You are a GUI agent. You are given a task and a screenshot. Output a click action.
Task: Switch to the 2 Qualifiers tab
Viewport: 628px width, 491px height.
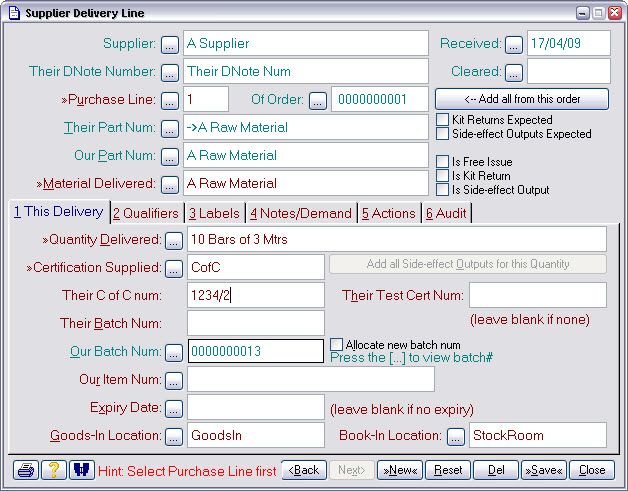tap(145, 213)
